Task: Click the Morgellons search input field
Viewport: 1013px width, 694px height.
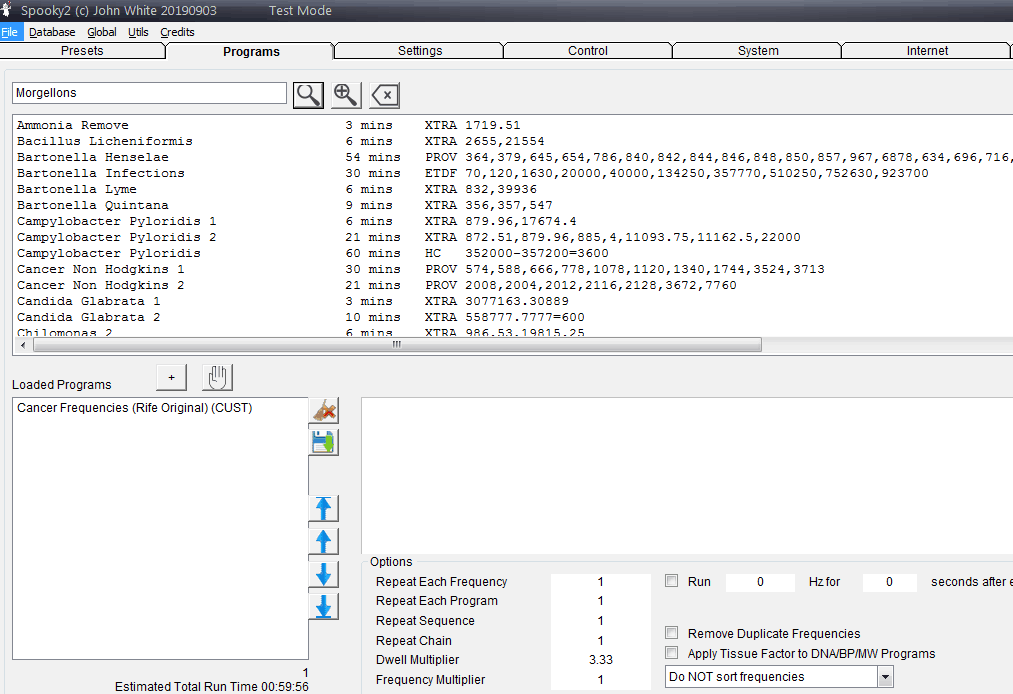Action: click(149, 93)
